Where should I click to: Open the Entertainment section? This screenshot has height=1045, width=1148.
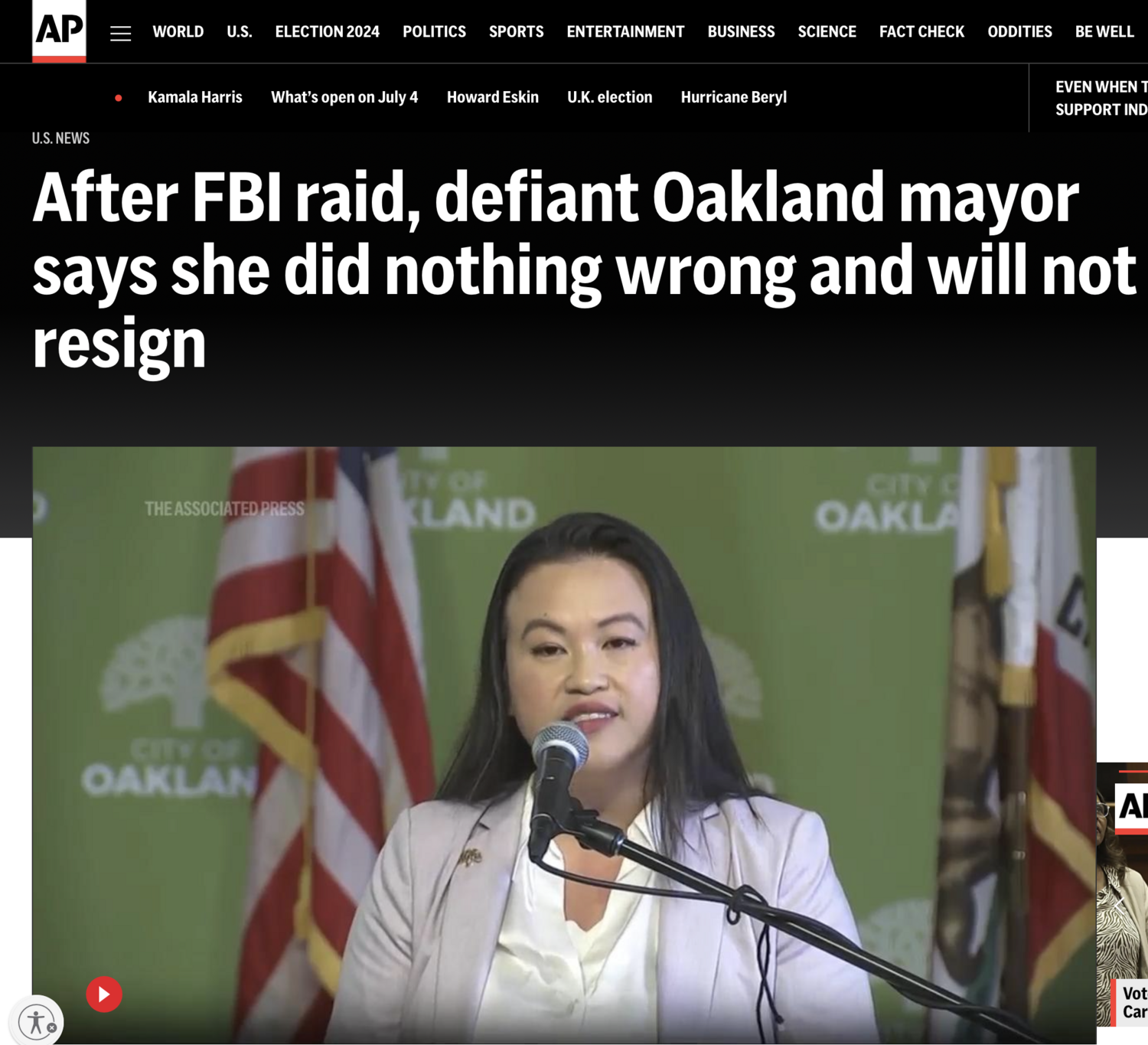(x=625, y=31)
